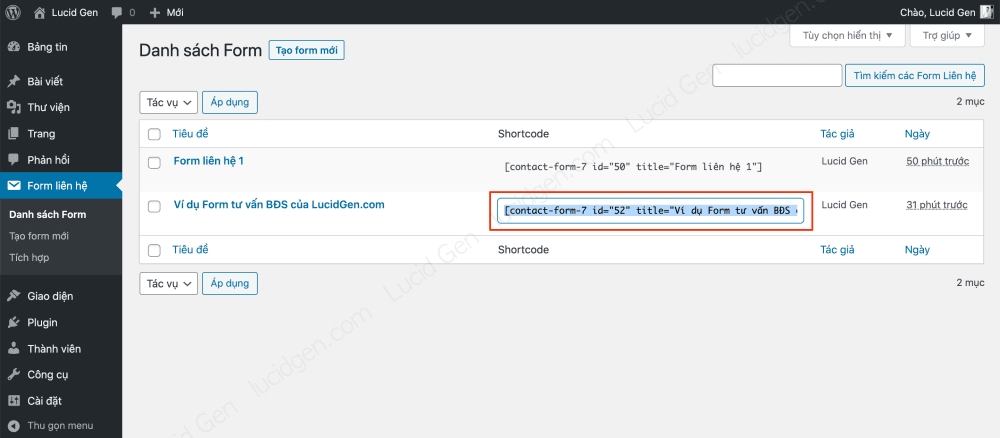The height and width of the screenshot is (438, 1000).
Task: Collapse sidebar with Thu gọn menu icon
Action: click(x=13, y=425)
